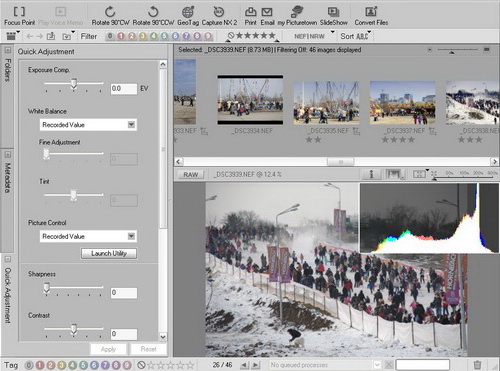Open the queued processes dropdown
This screenshot has width=500, height=371.
click(377, 365)
